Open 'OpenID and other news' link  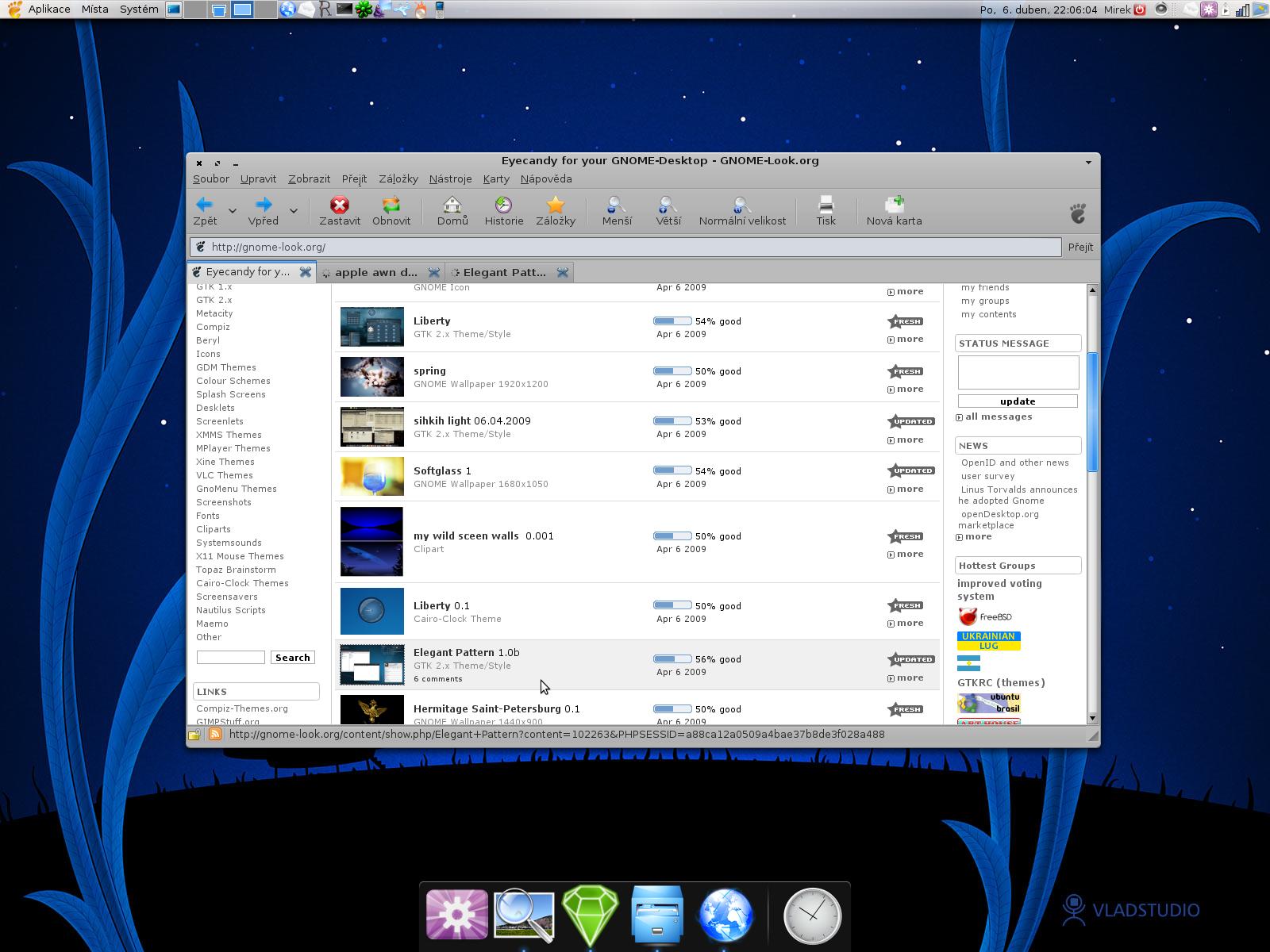point(1014,463)
